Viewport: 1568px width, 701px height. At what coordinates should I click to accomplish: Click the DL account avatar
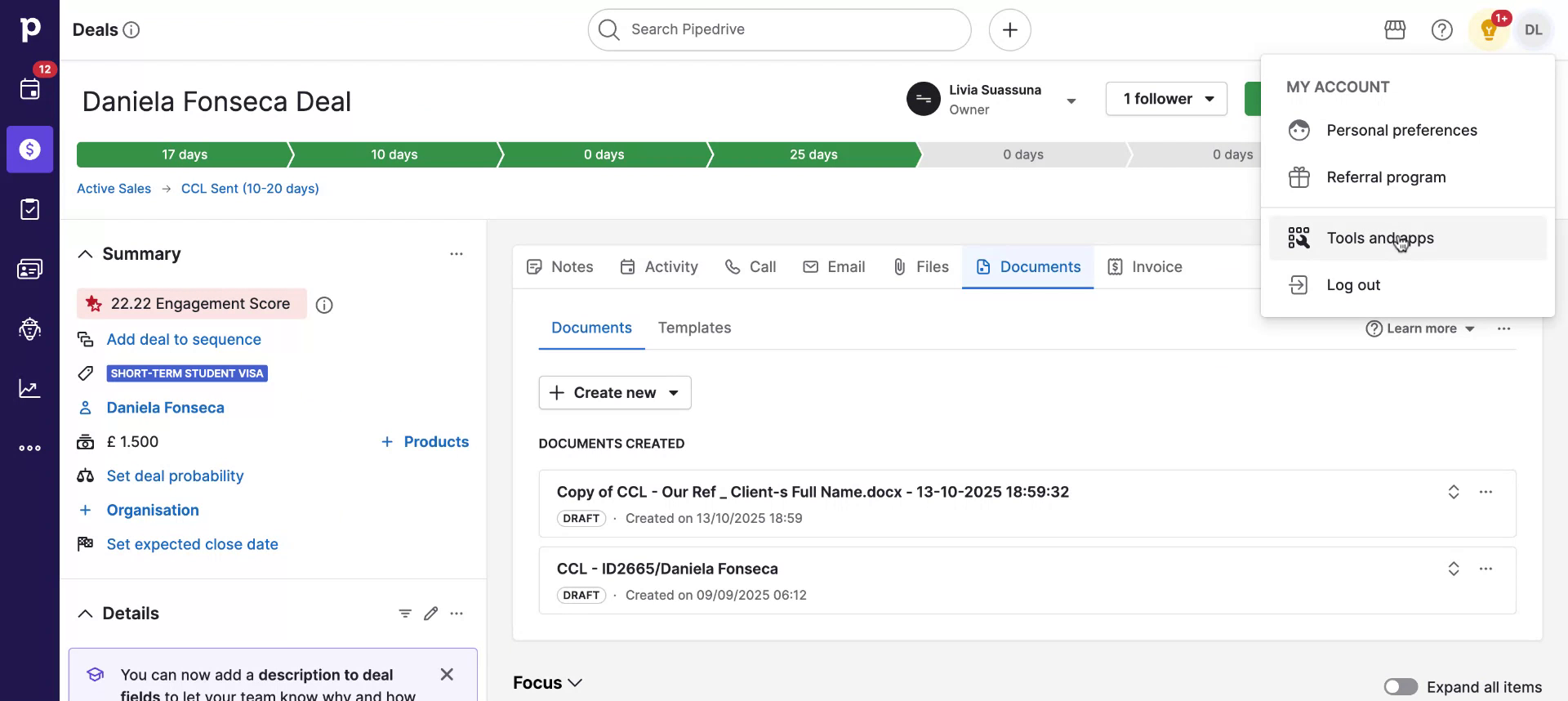tap(1533, 30)
